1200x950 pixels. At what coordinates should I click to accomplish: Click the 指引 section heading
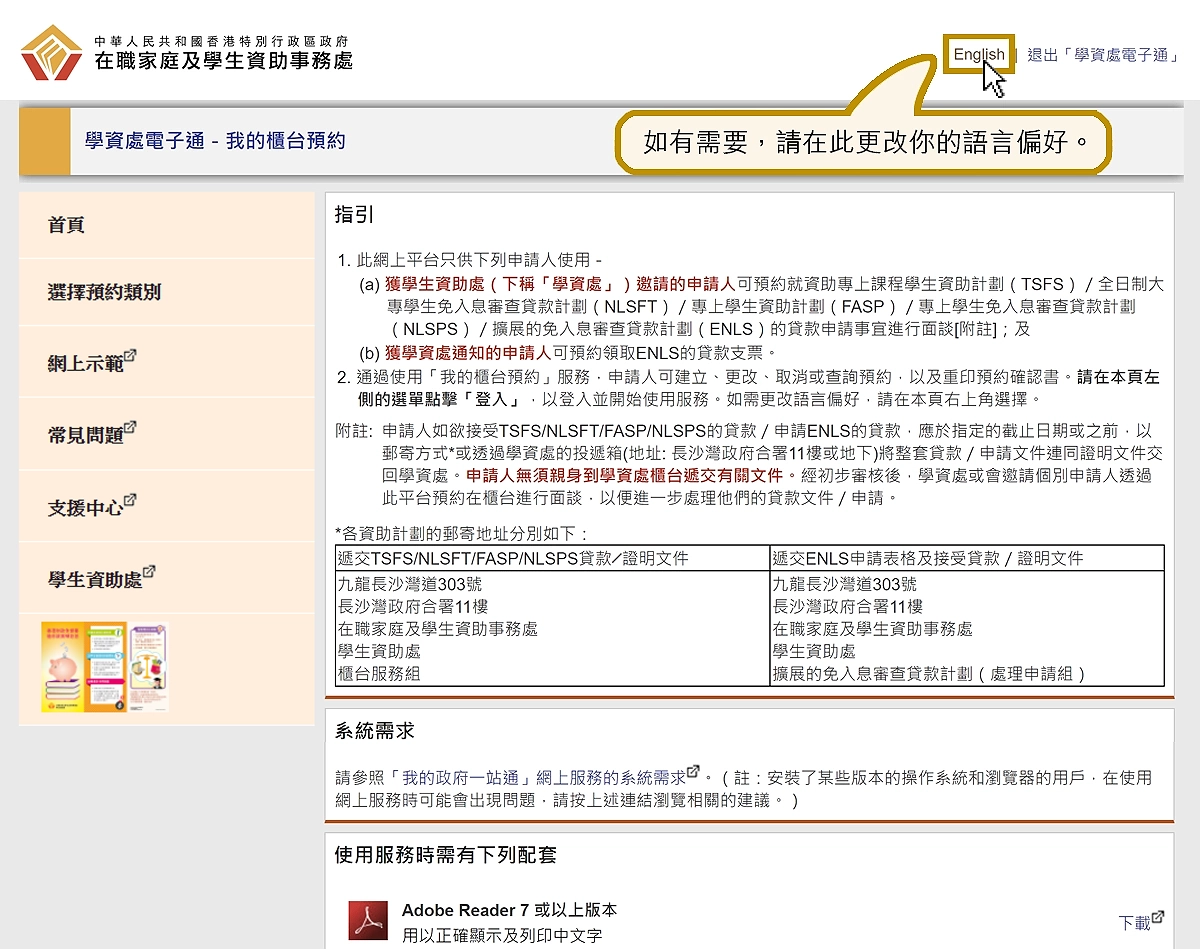click(354, 215)
